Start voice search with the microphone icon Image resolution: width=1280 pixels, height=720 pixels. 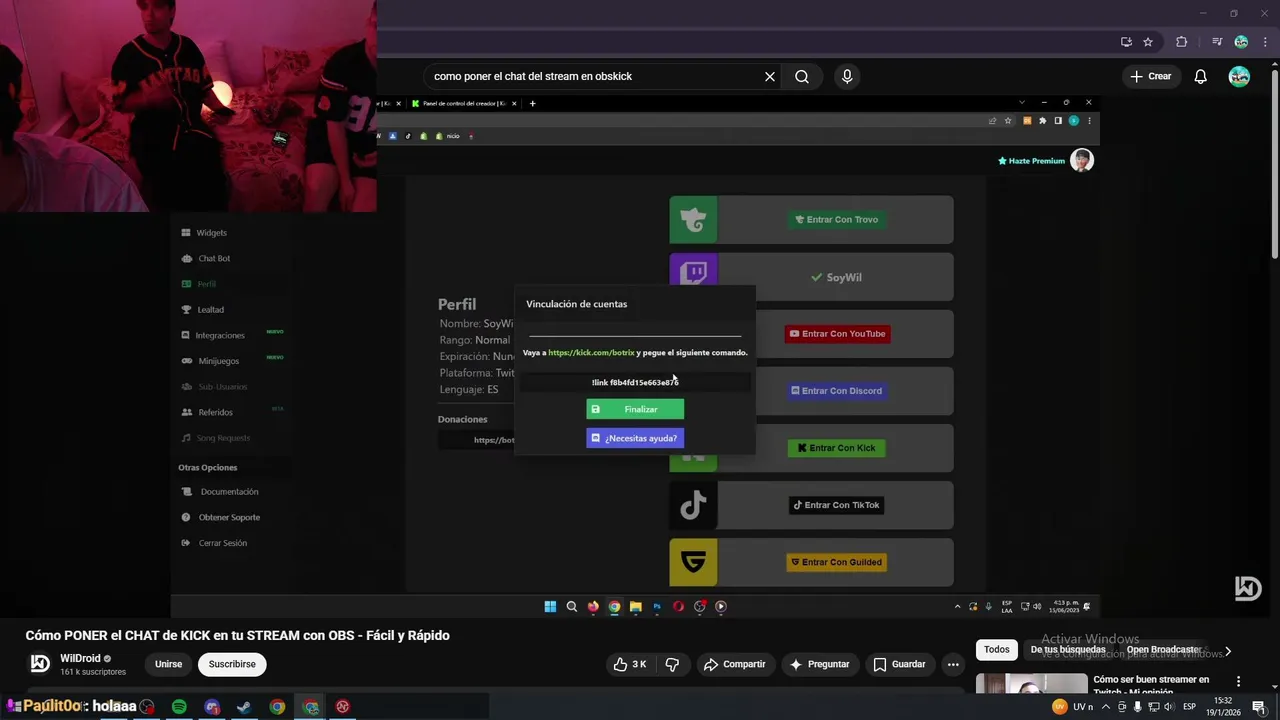point(847,76)
